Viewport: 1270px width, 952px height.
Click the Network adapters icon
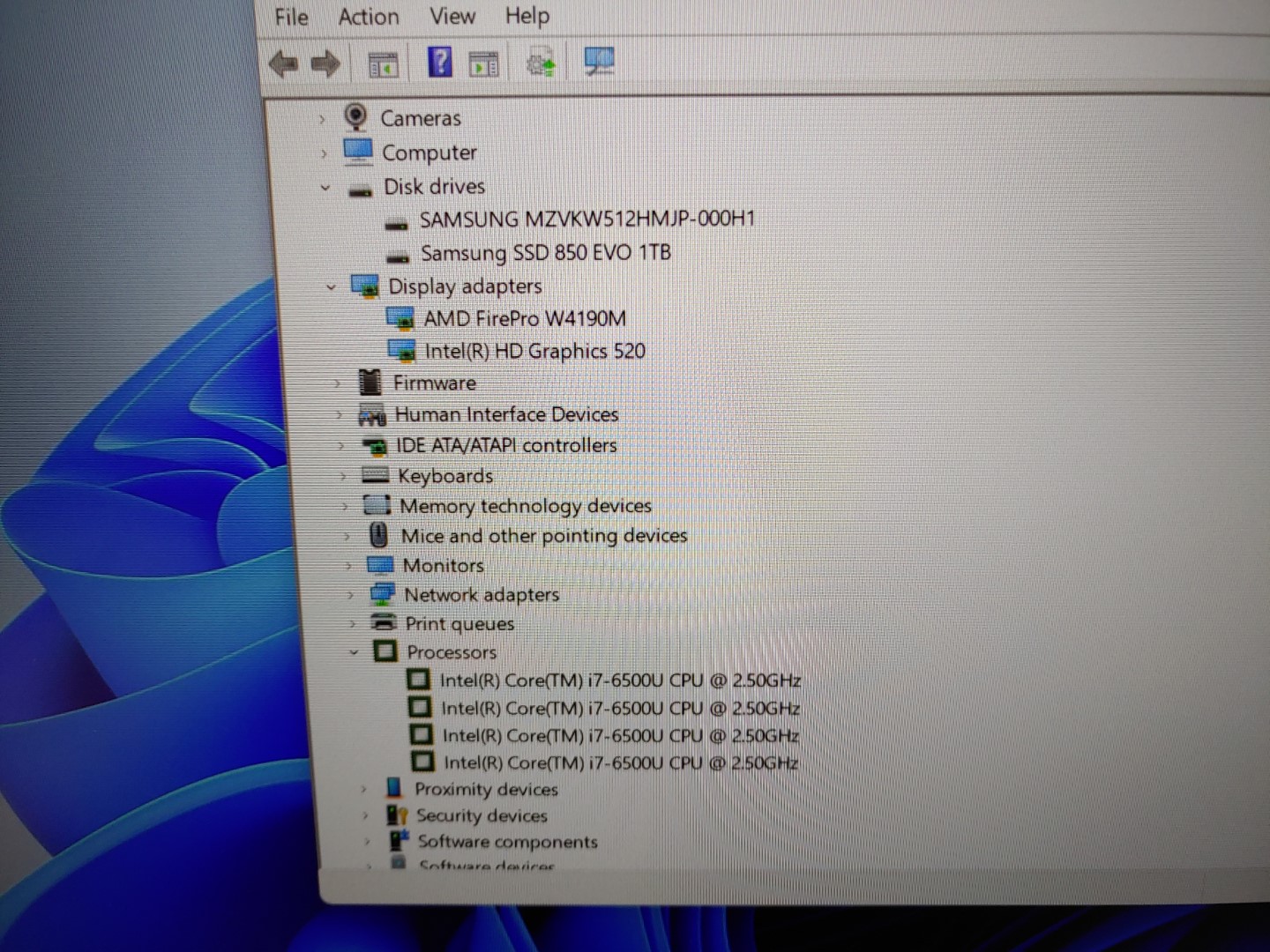click(x=383, y=594)
